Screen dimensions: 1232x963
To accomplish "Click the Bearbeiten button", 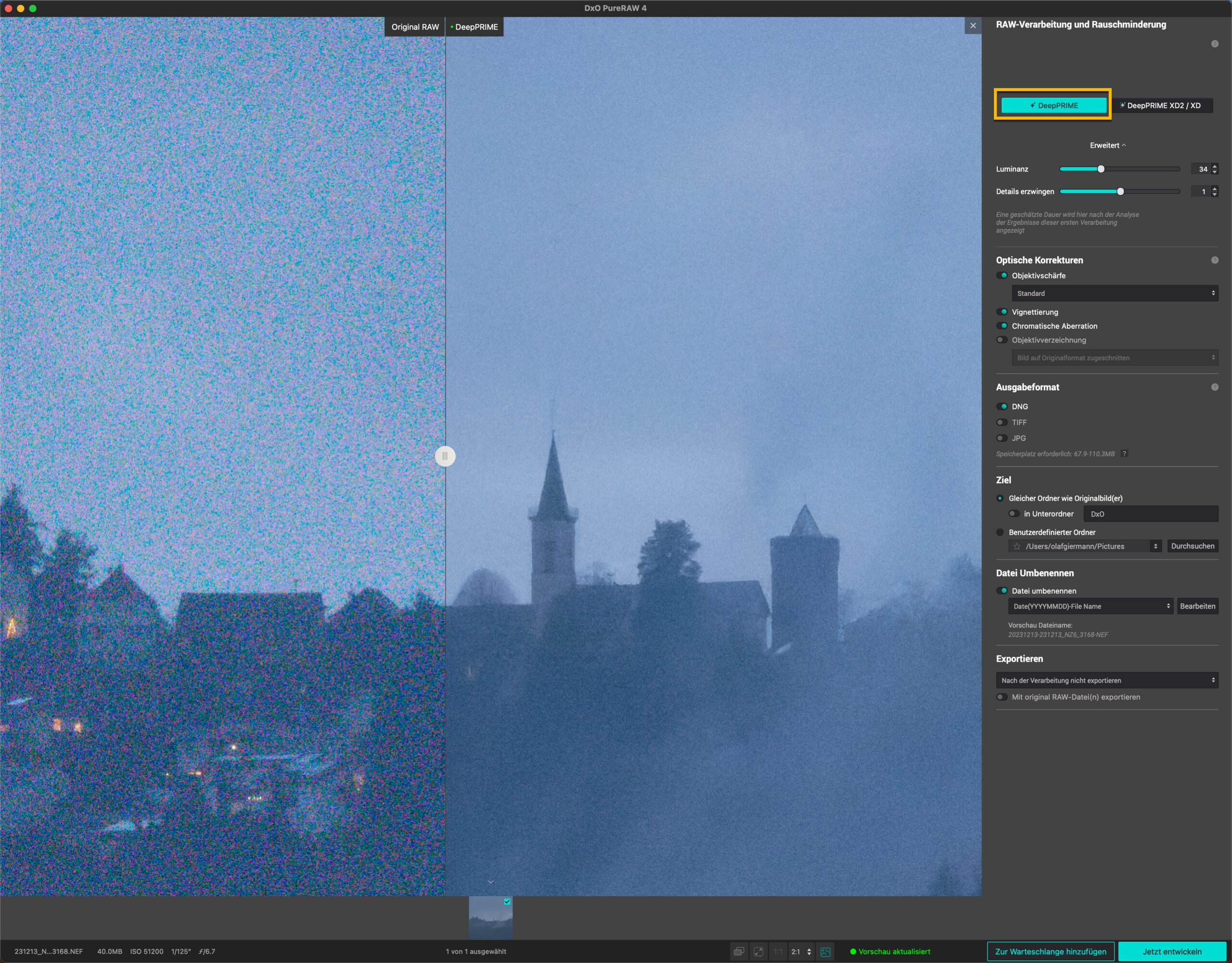I will click(1197, 606).
